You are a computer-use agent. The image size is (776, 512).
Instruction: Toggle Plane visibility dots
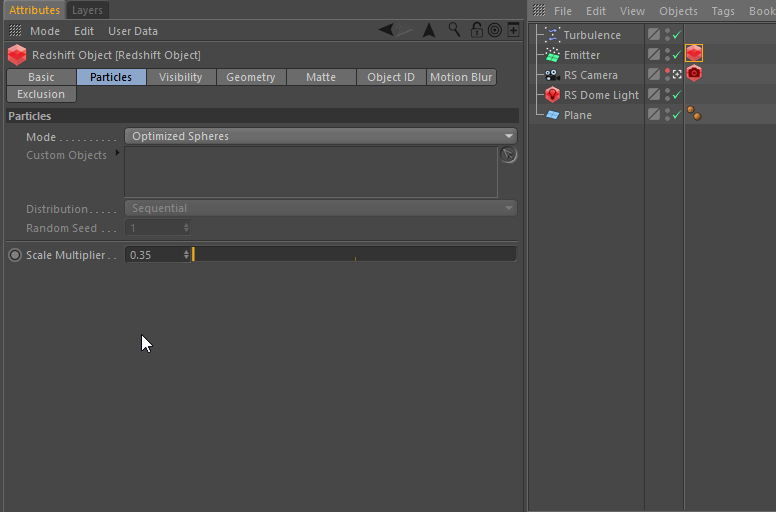[x=667, y=114]
